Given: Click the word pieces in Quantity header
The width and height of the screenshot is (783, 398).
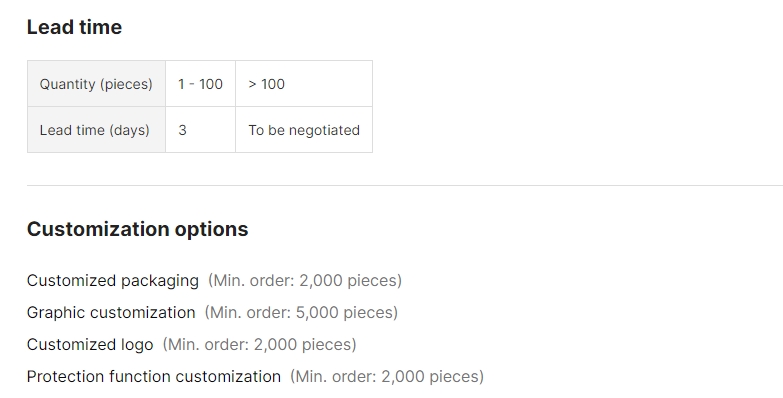Looking at the screenshot, I should [x=126, y=84].
